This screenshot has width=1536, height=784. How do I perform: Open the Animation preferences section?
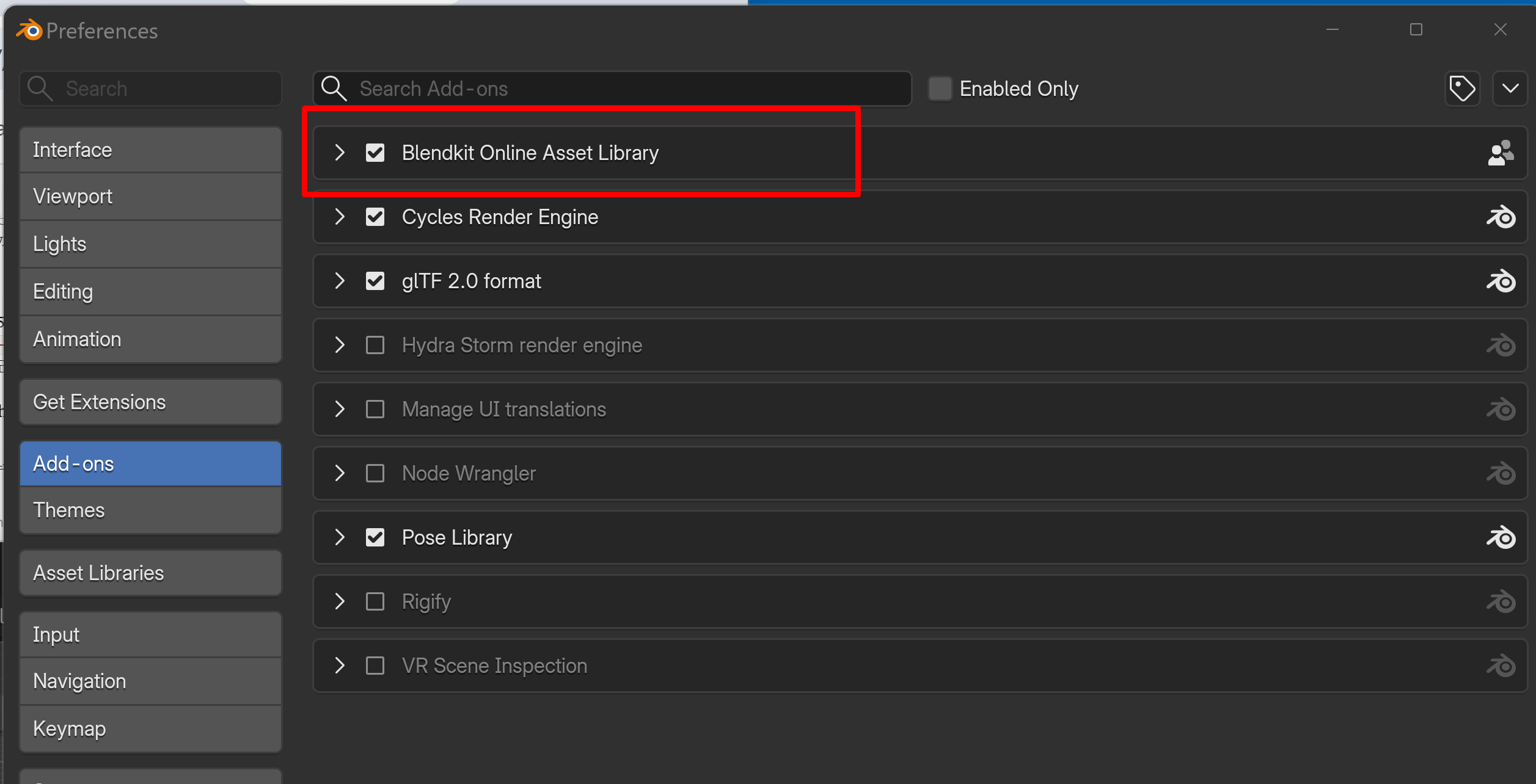coord(150,339)
